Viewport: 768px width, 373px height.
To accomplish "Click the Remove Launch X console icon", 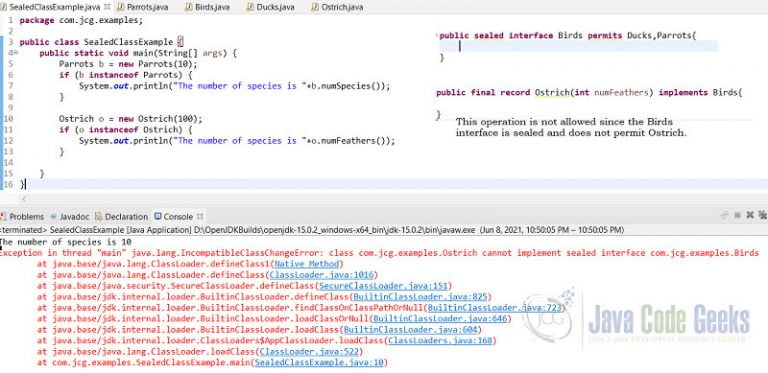I will pos(750,215).
